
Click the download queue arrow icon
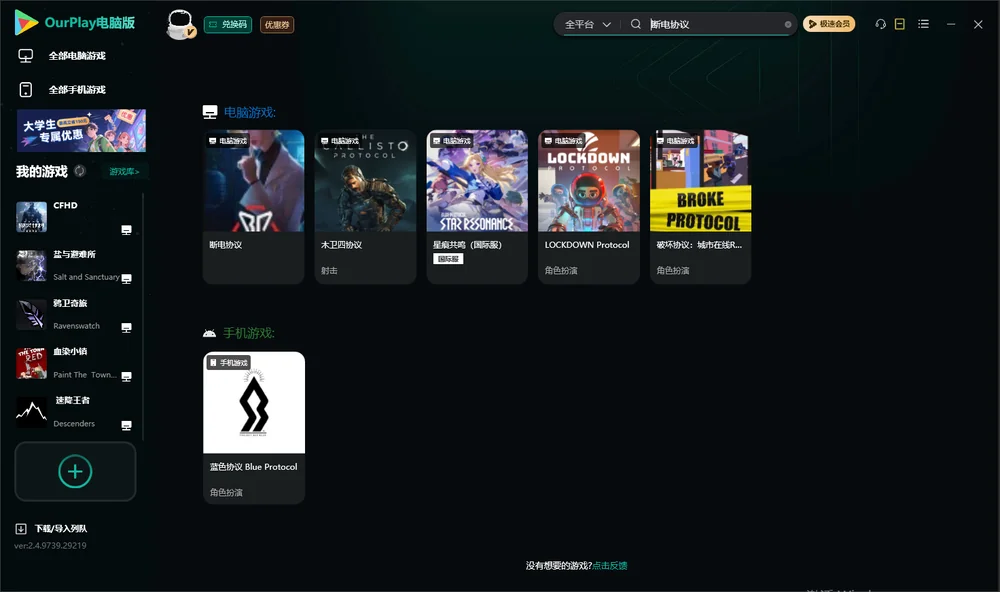pyautogui.click(x=21, y=528)
